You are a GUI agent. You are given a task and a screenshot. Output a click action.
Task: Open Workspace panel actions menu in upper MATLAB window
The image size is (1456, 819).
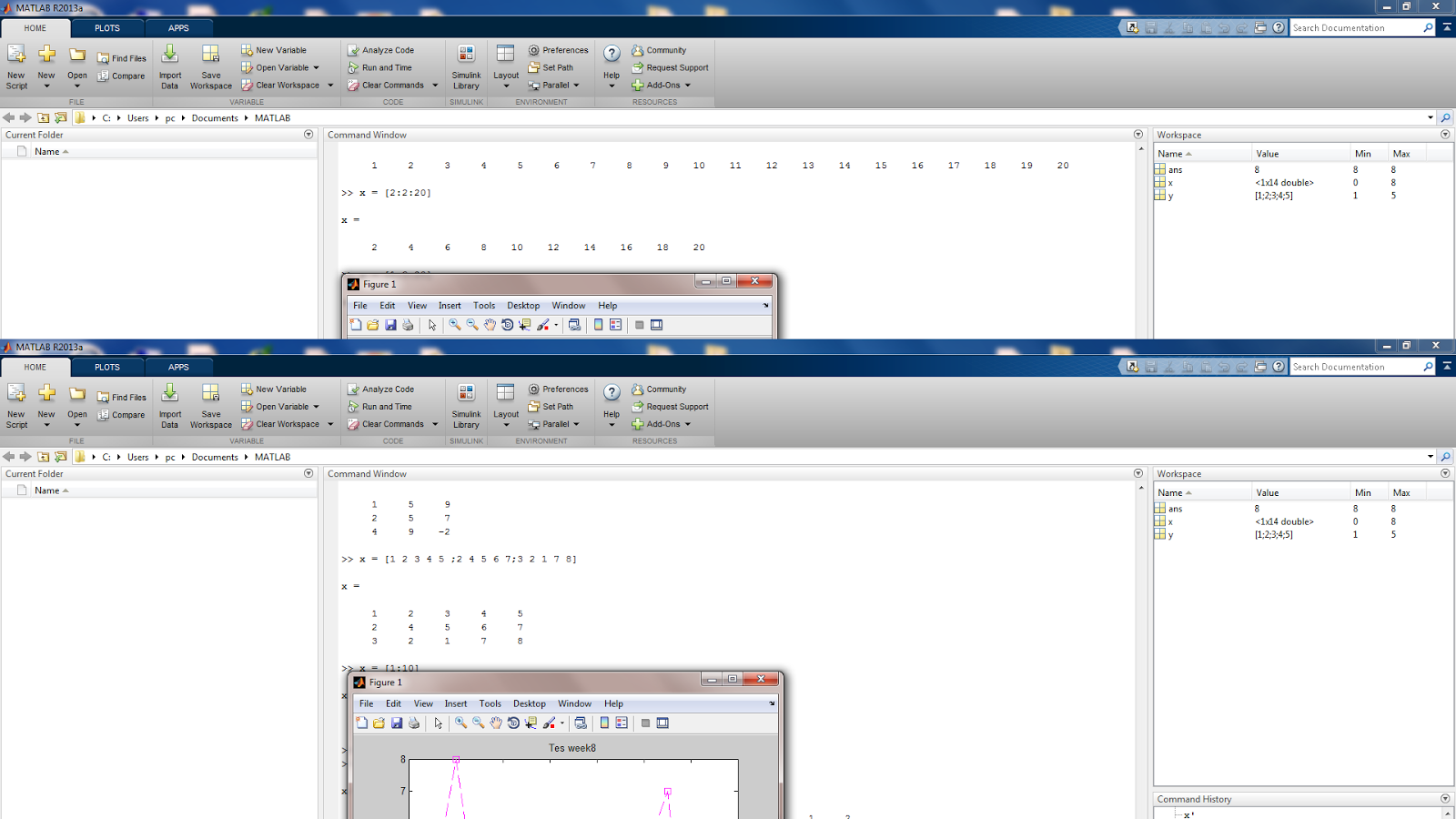tap(1445, 135)
